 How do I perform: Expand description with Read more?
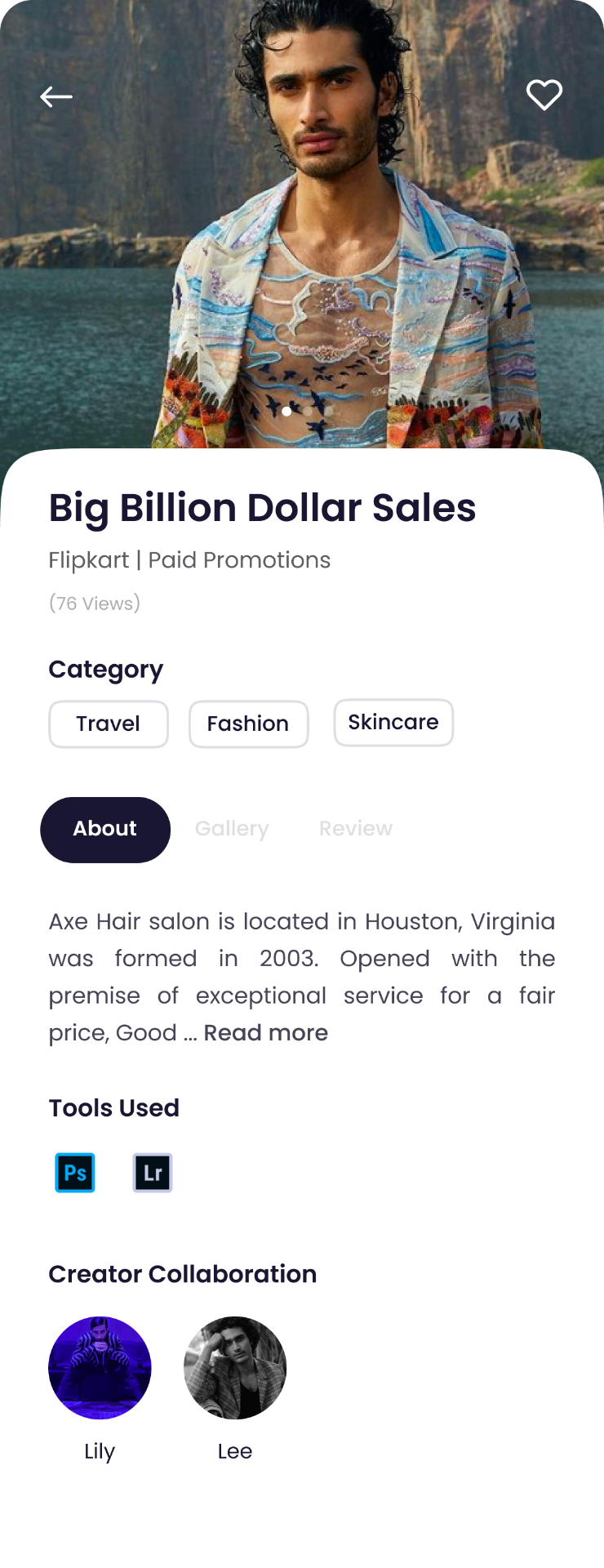click(266, 1033)
